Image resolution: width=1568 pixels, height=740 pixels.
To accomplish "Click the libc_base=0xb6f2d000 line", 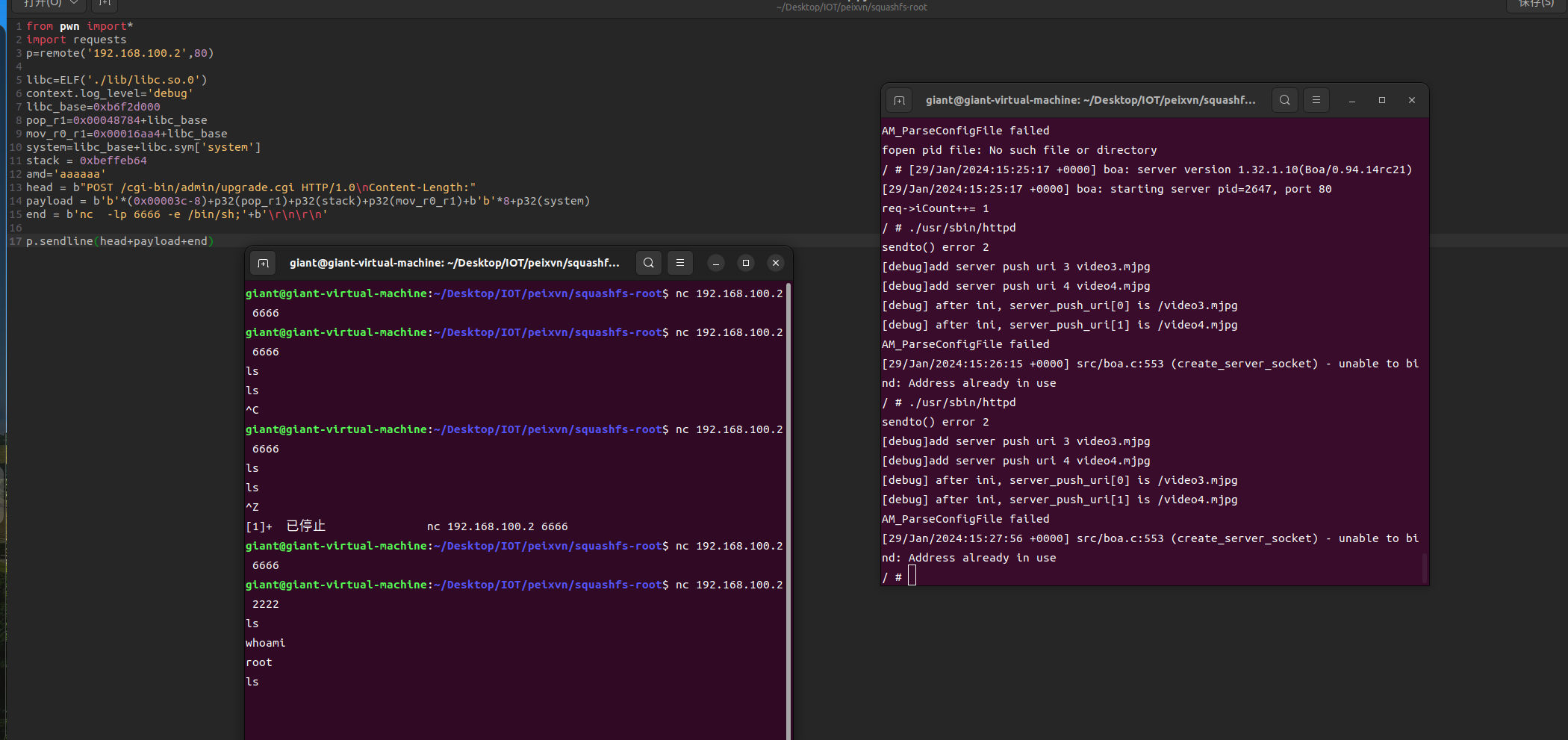I will [93, 107].
